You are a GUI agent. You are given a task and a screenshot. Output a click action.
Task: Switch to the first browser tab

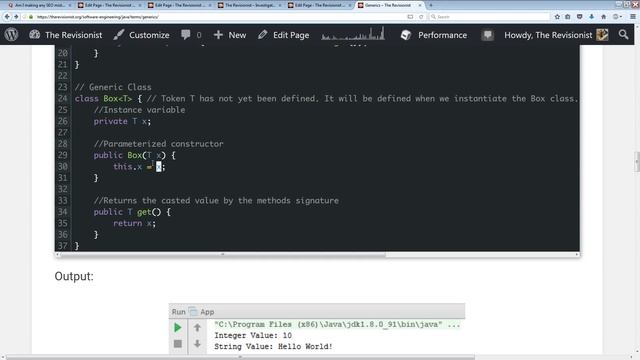pyautogui.click(x=39, y=5)
